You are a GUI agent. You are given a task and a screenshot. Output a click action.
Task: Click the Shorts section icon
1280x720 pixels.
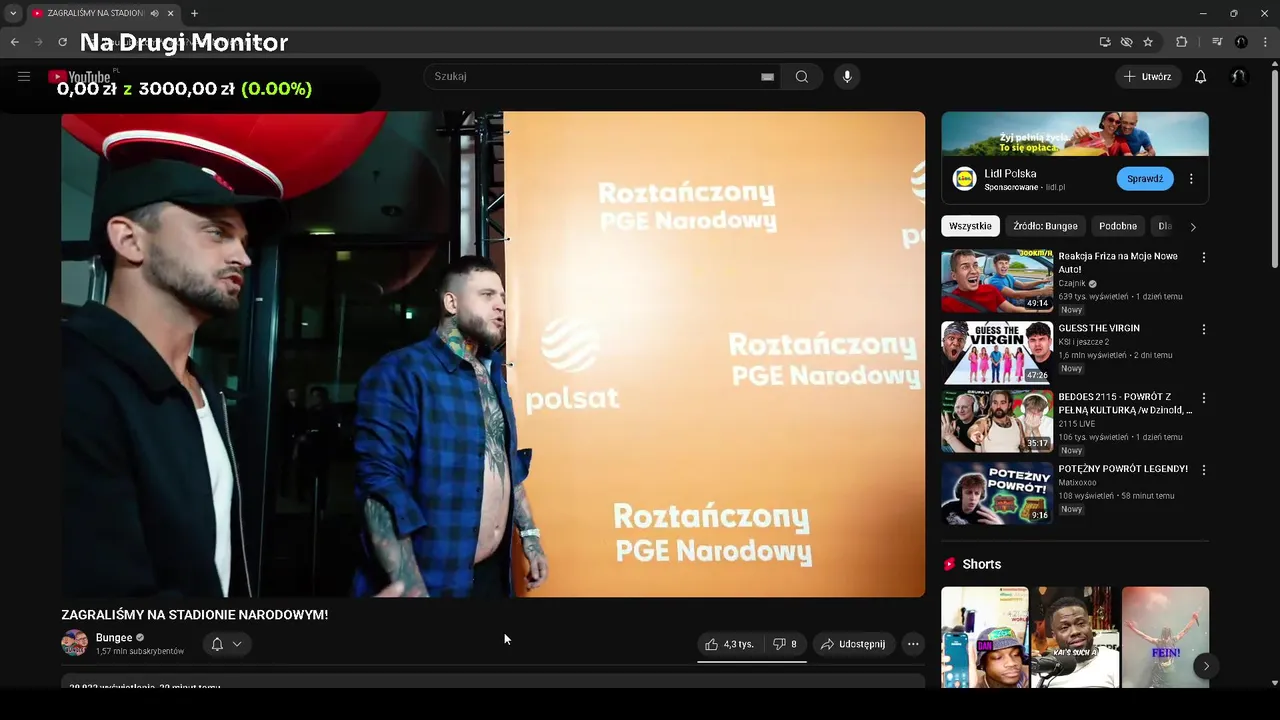tap(950, 564)
